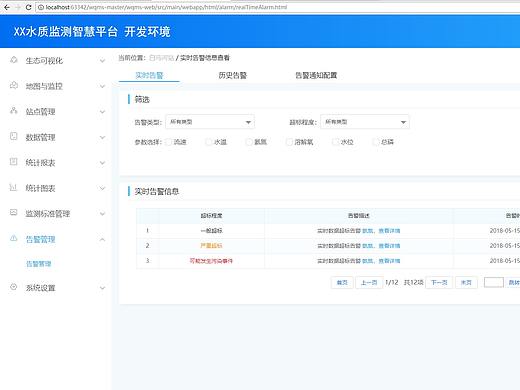The height and width of the screenshot is (390, 520).
Task: Click the 监测标准管理 sidebar icon
Action: point(14,213)
